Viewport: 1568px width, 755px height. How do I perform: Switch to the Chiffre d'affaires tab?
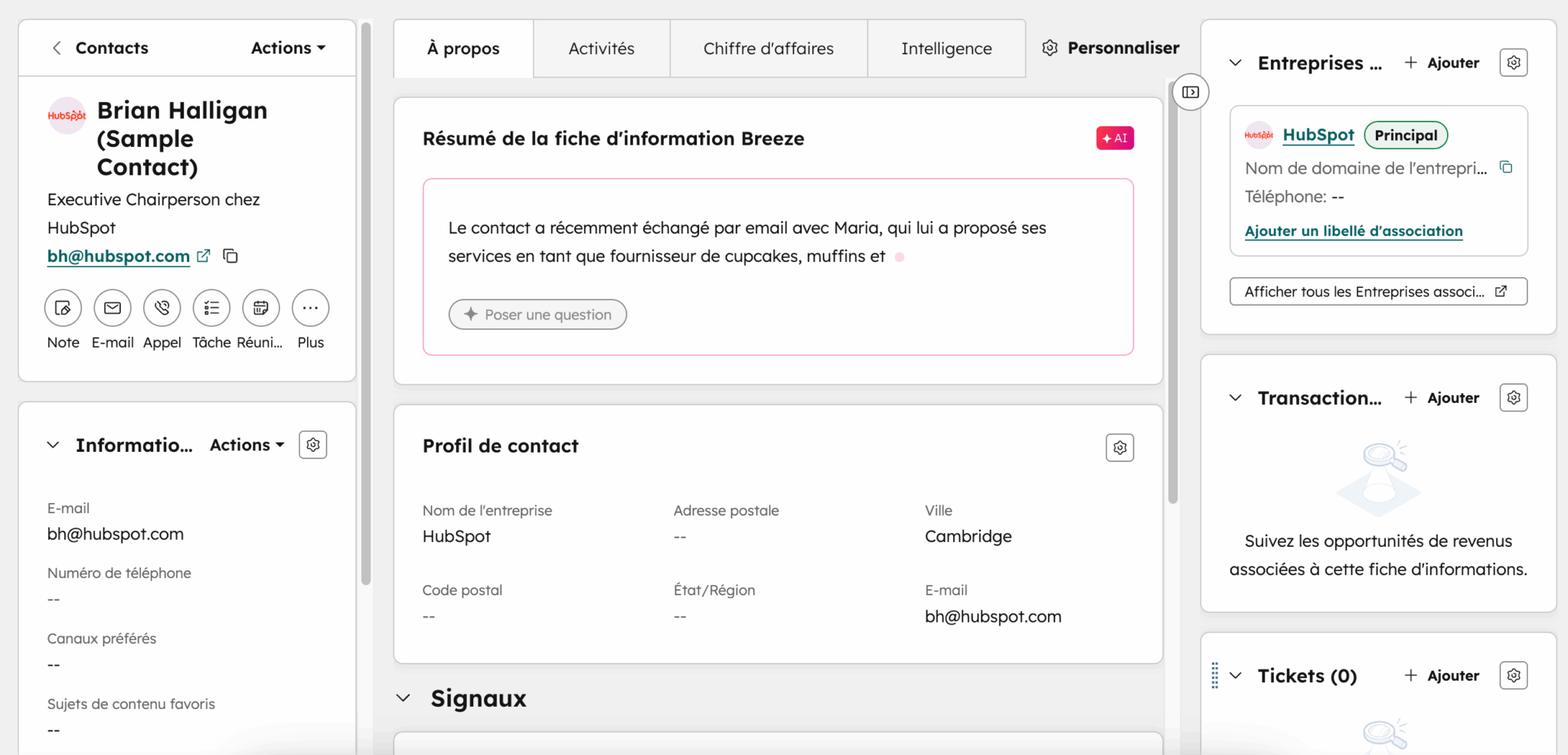pyautogui.click(x=768, y=49)
